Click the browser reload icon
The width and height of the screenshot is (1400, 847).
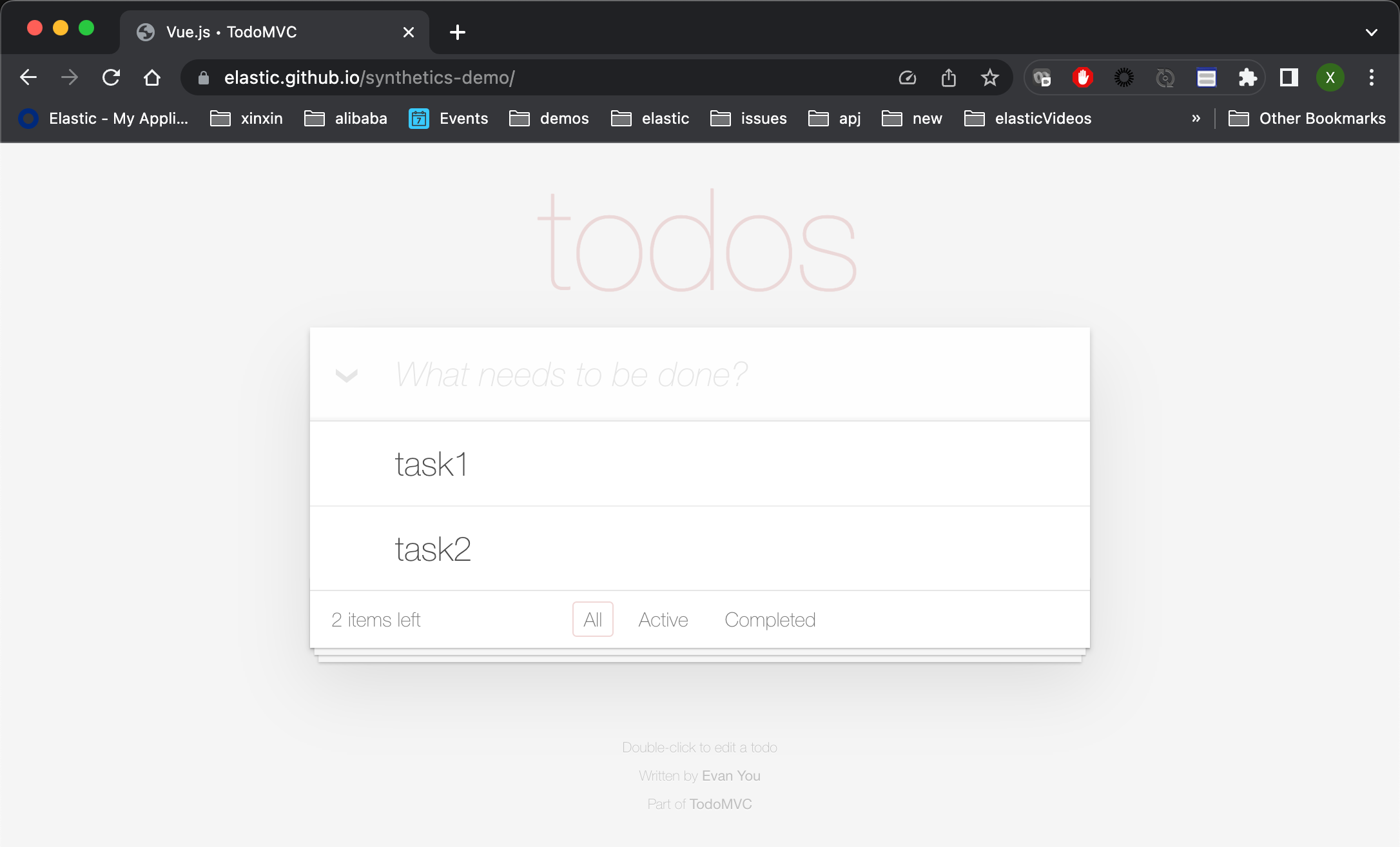pos(111,77)
